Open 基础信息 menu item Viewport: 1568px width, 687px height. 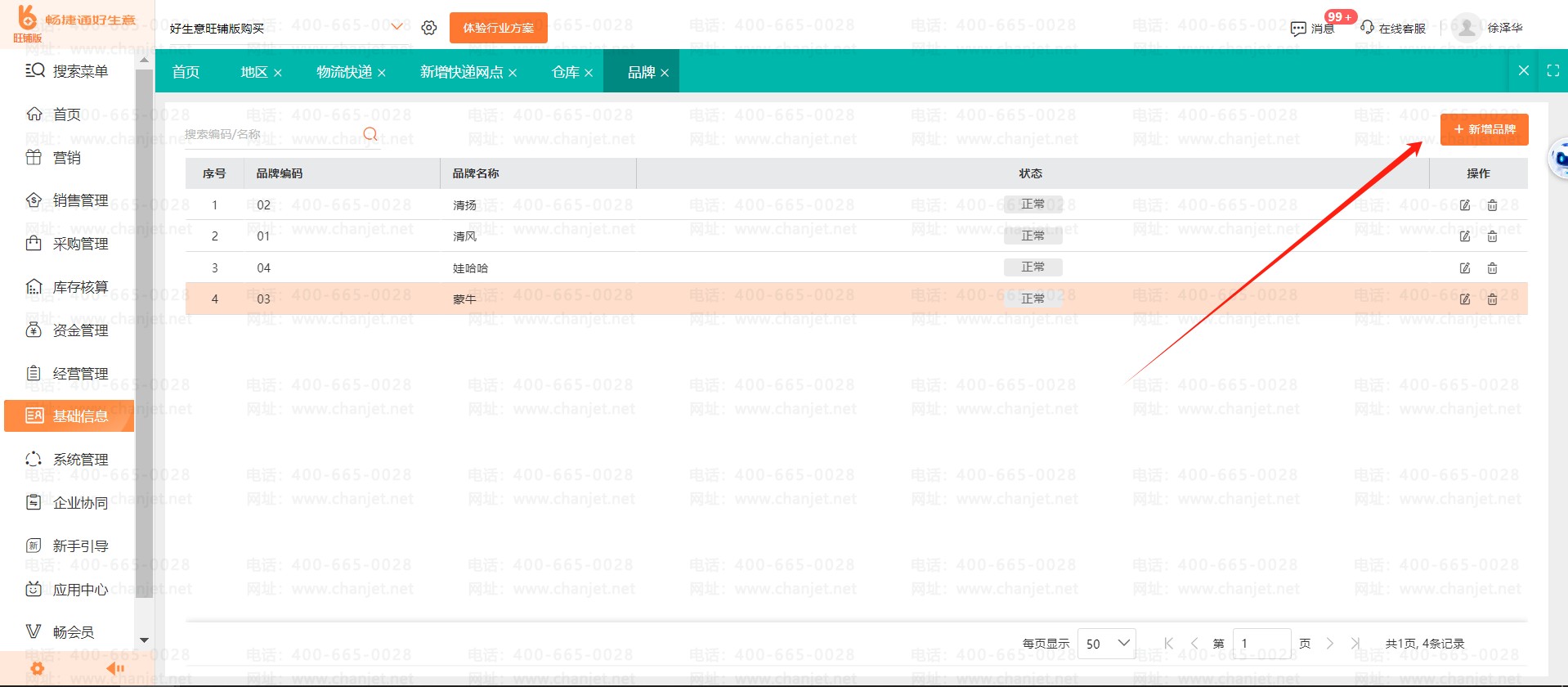click(x=69, y=415)
